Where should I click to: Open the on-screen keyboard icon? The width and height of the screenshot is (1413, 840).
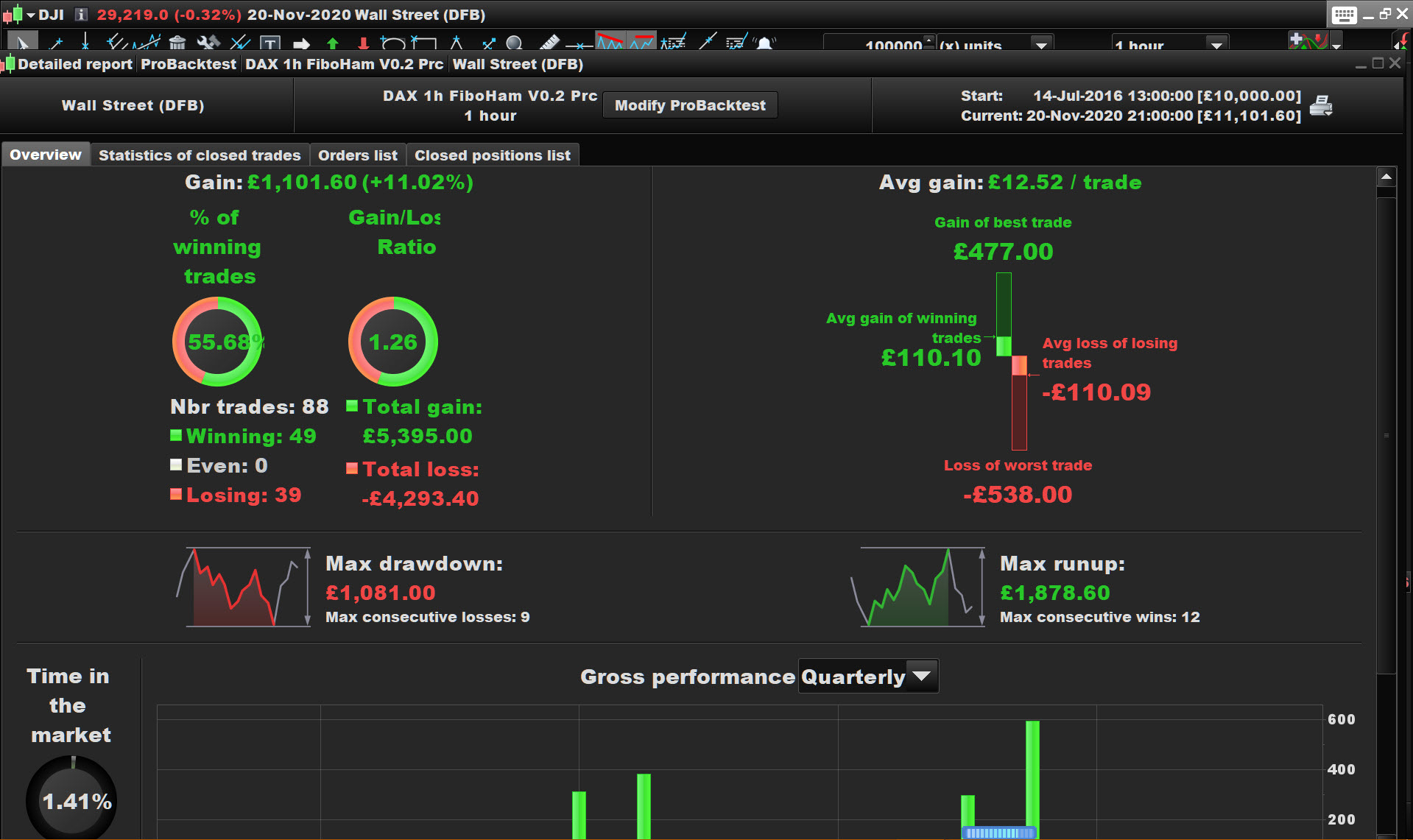tap(1344, 15)
